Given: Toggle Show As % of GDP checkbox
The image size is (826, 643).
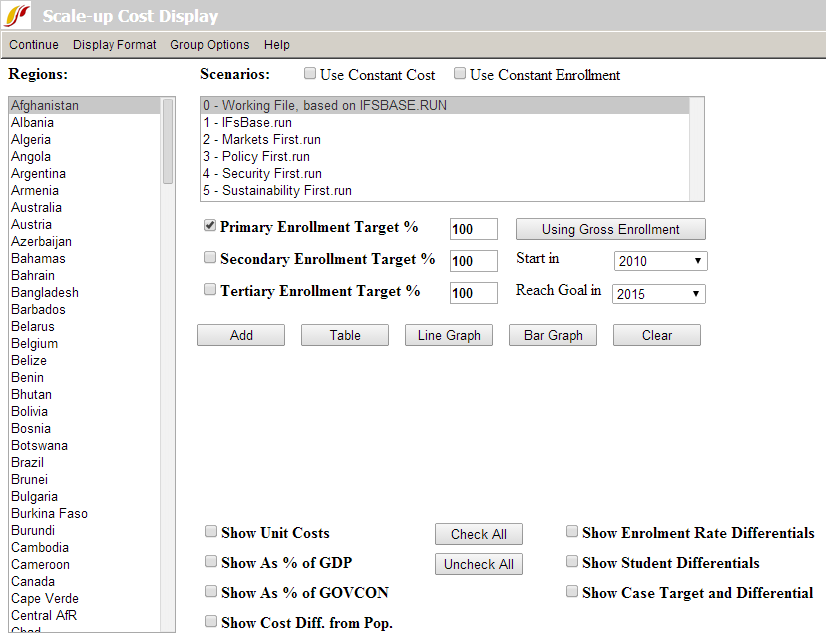Looking at the screenshot, I should point(211,562).
